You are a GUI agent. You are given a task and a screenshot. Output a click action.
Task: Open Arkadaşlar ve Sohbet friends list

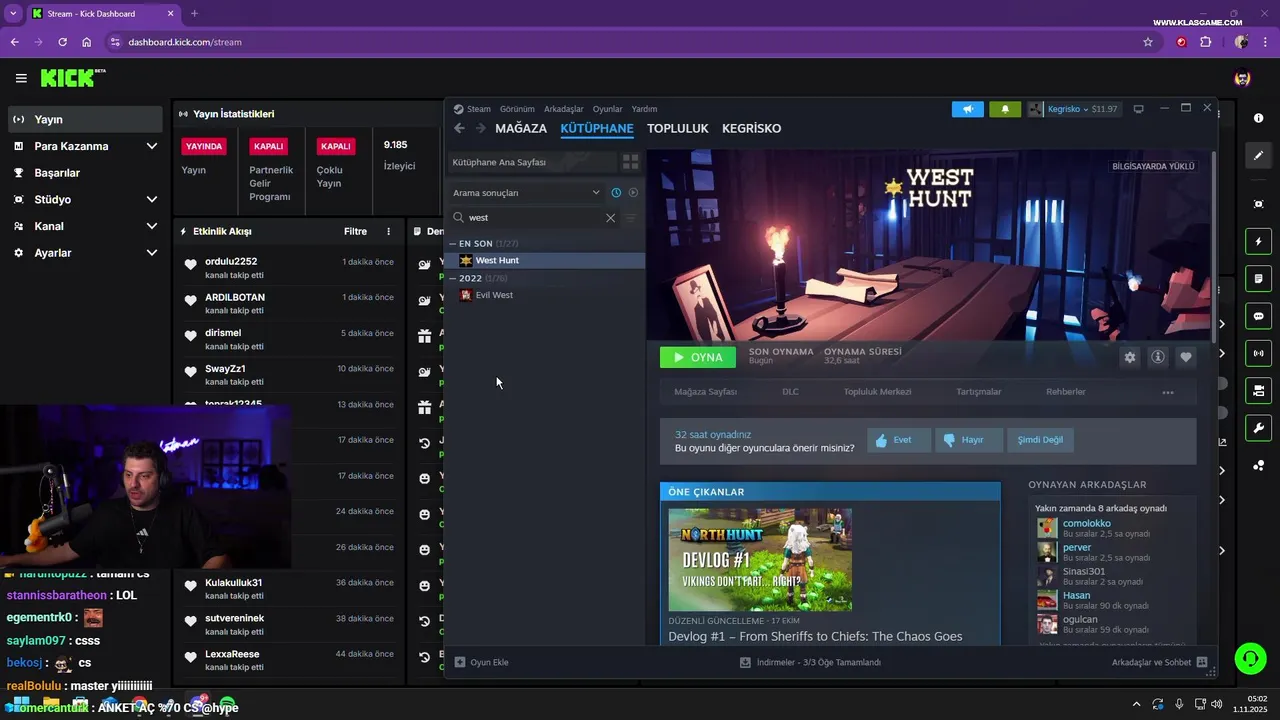point(1160,662)
